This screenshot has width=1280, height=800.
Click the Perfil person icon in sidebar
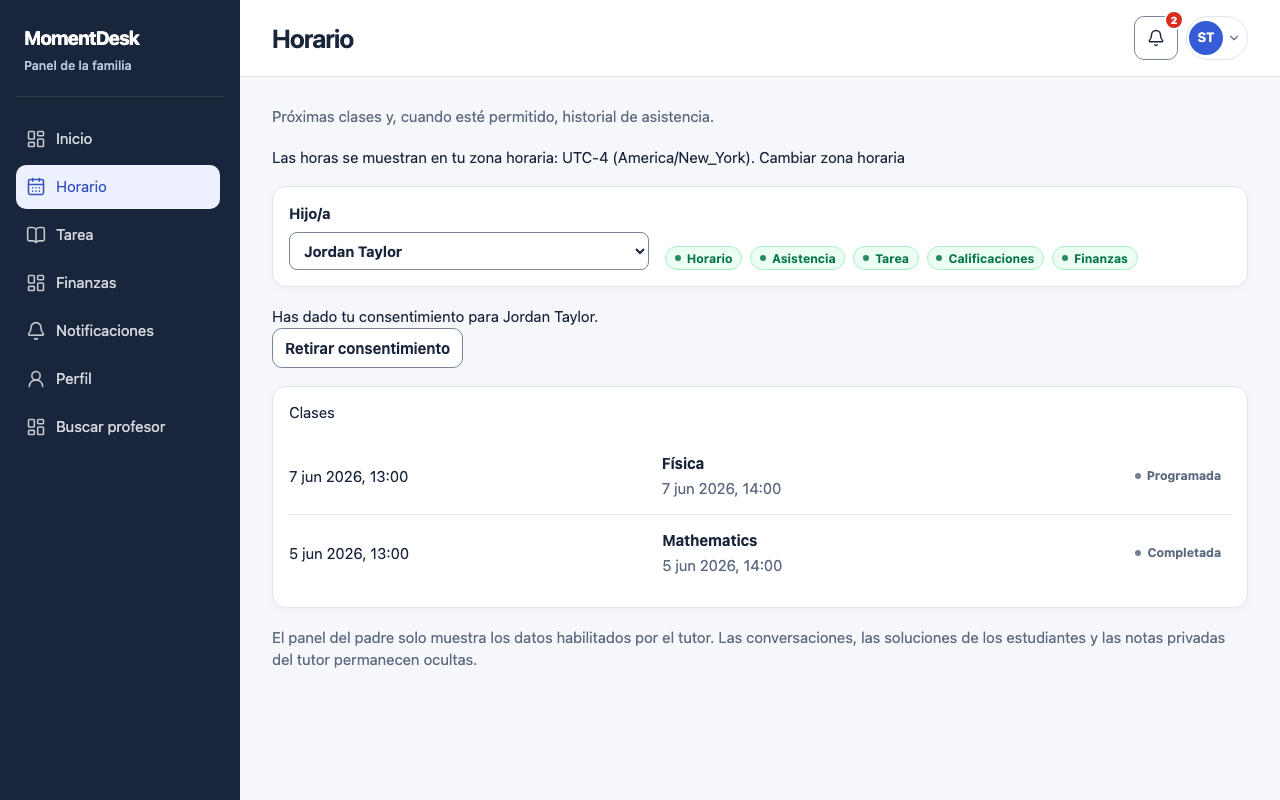click(x=36, y=379)
